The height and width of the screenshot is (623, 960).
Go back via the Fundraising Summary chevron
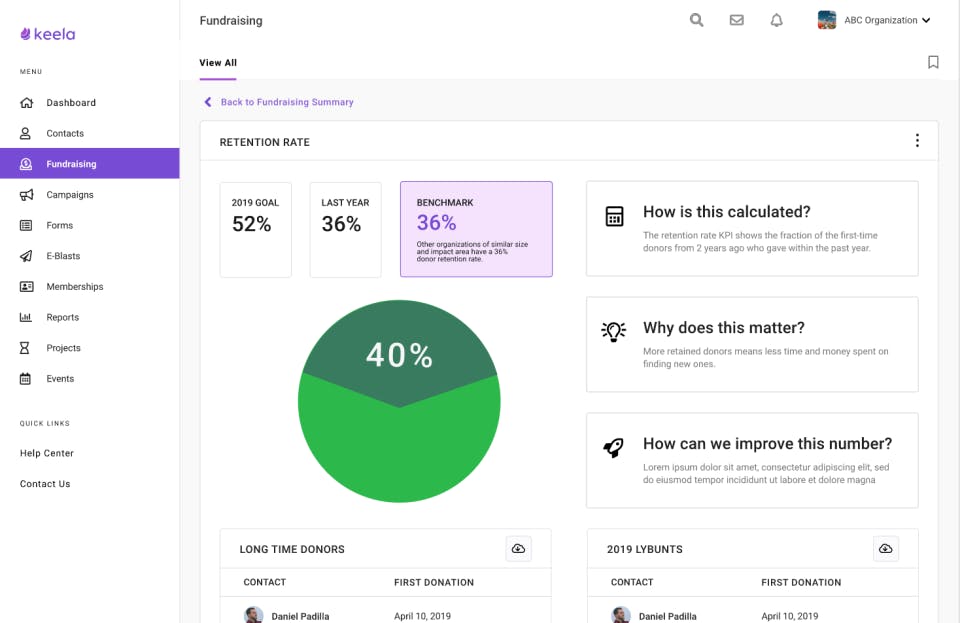[208, 102]
